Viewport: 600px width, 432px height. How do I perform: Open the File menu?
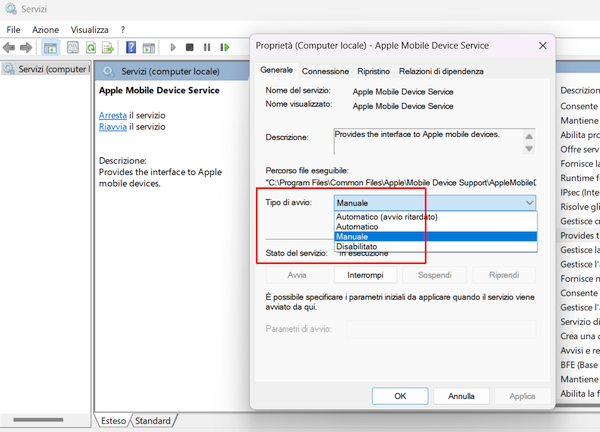pyautogui.click(x=13, y=30)
